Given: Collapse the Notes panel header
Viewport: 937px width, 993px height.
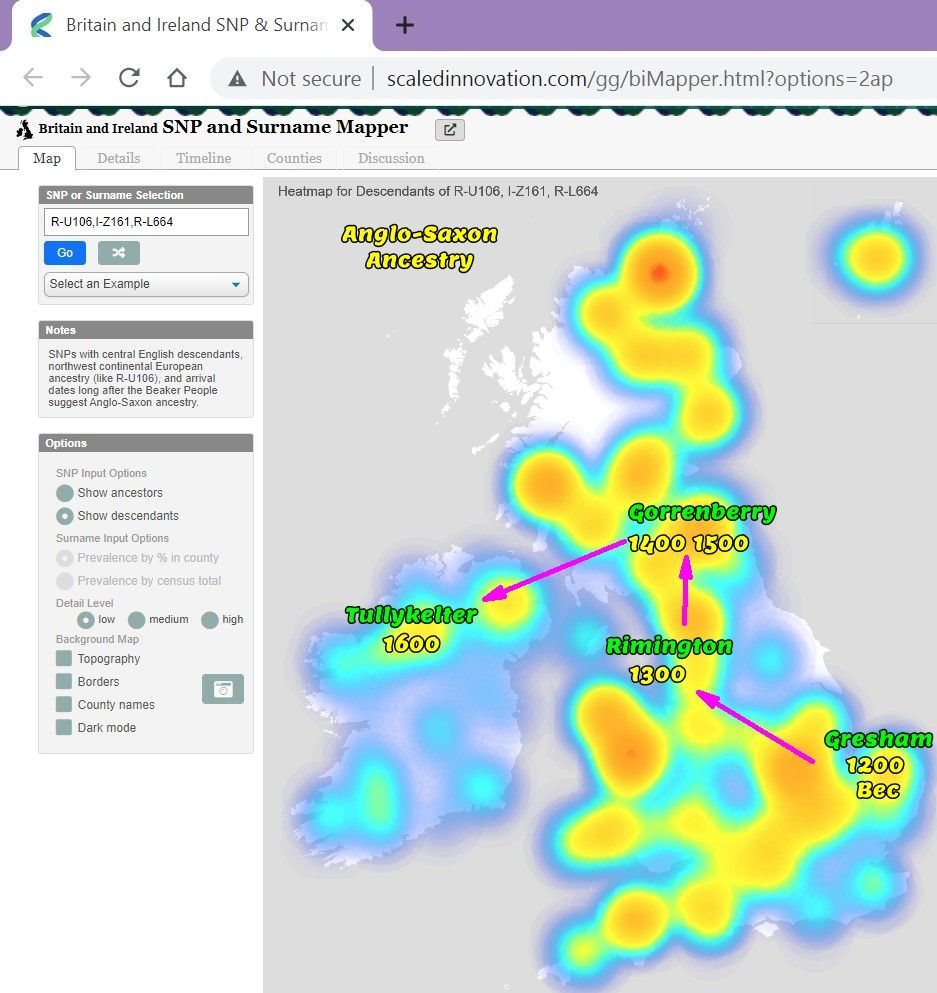Looking at the screenshot, I should (x=146, y=330).
